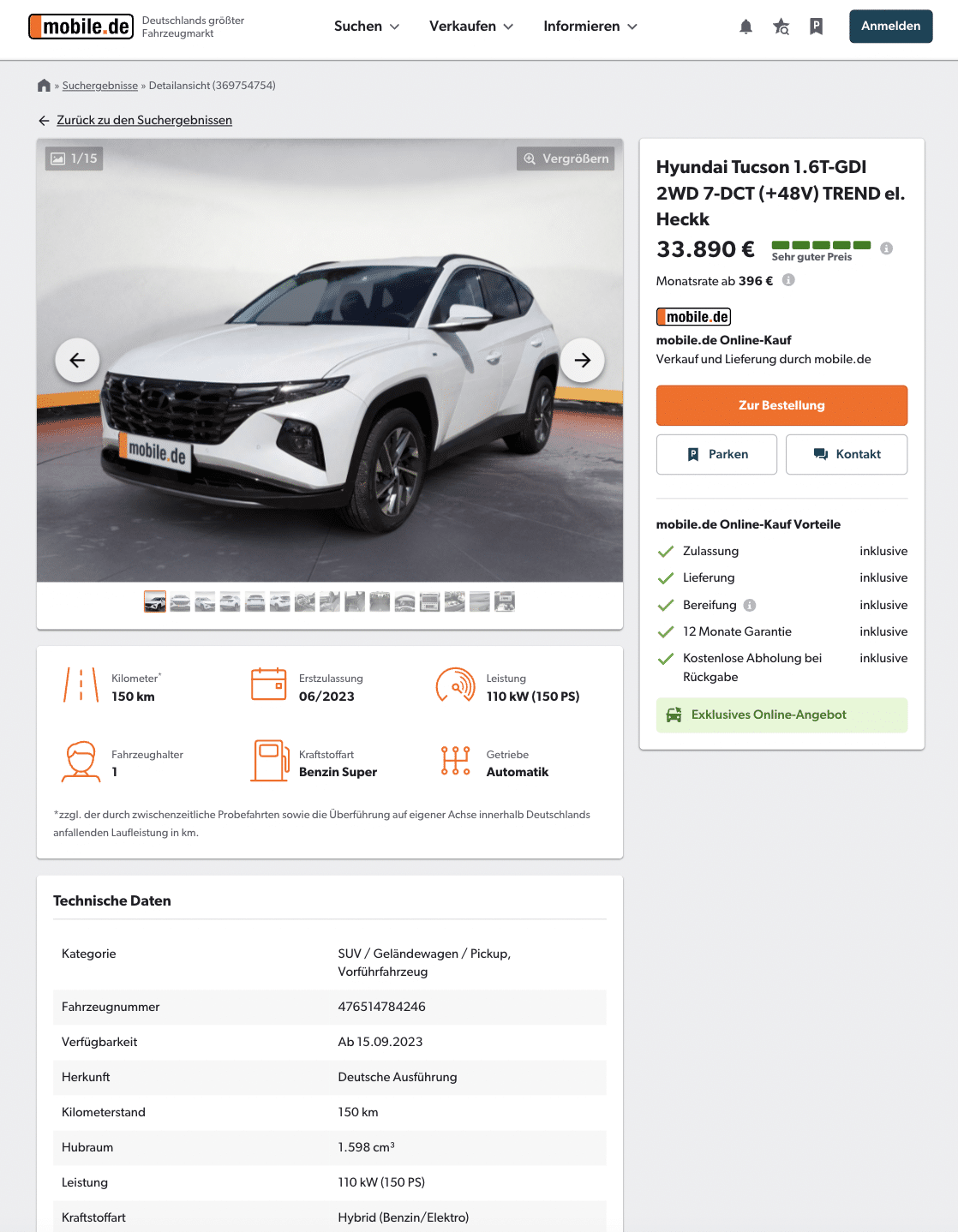The image size is (958, 1232).
Task: Open saved searches star icon
Action: (x=781, y=27)
